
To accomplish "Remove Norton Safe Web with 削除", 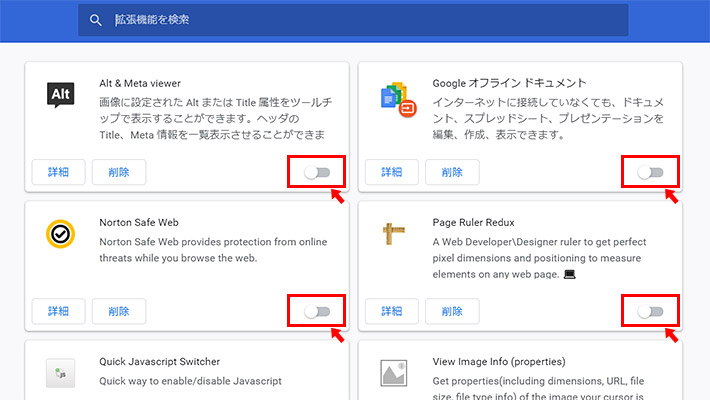I will [119, 311].
